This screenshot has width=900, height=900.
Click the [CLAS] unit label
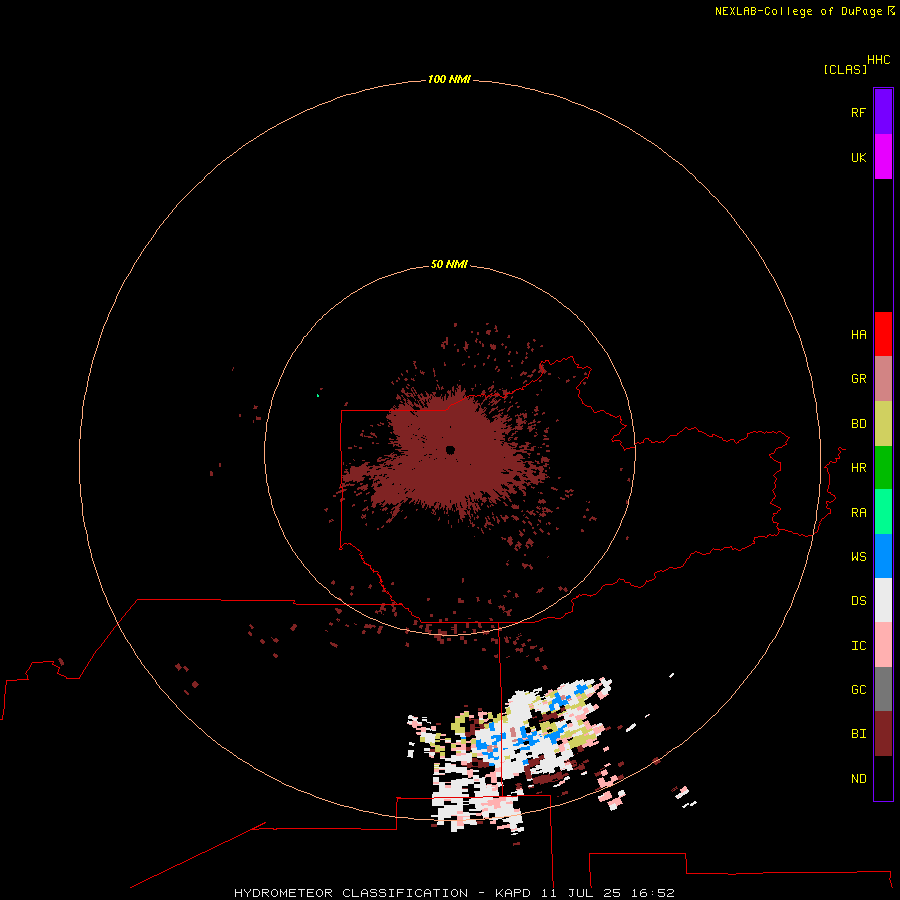[844, 69]
